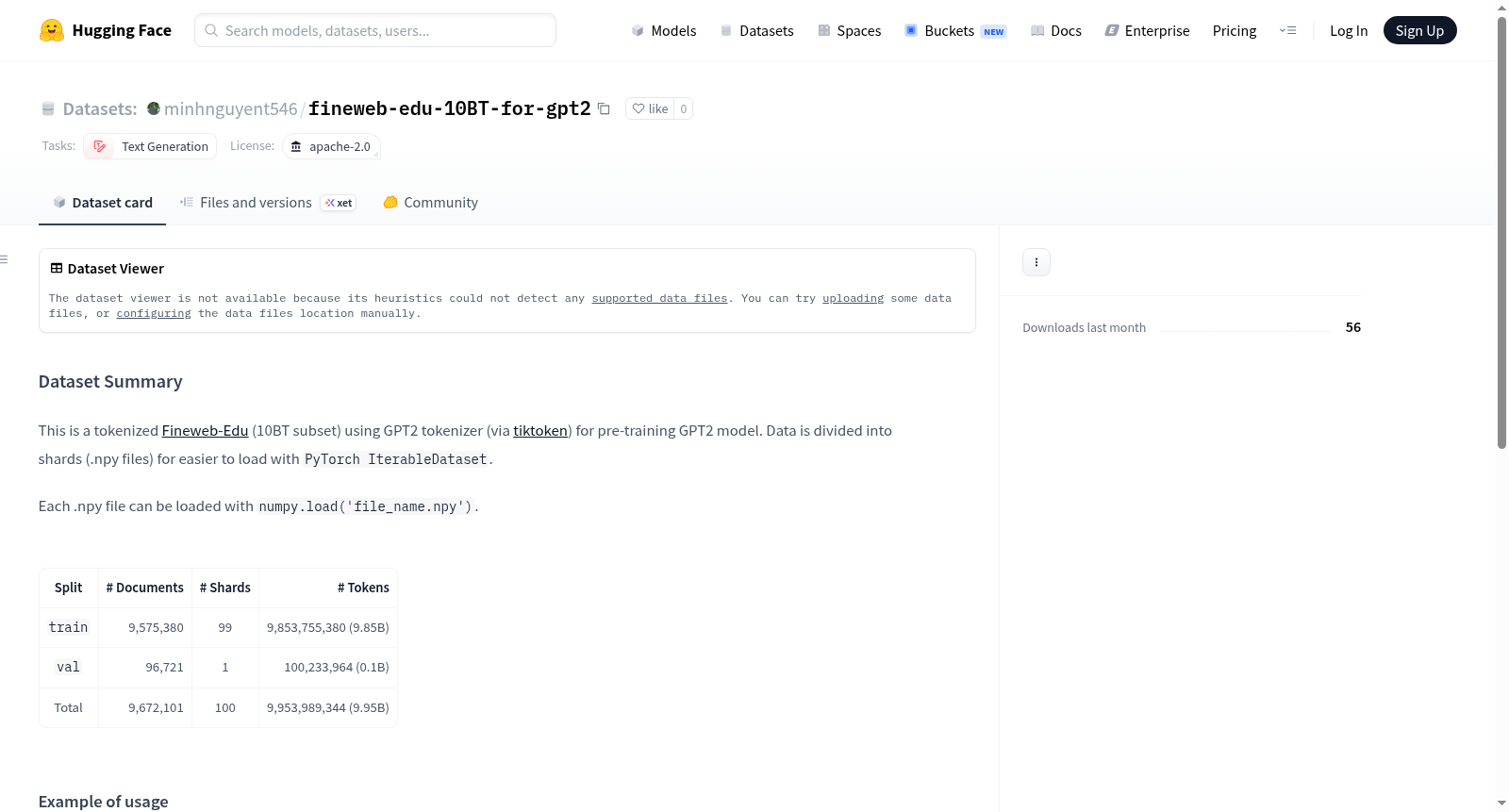The height and width of the screenshot is (812, 1509).
Task: Open the Datasets page
Action: coord(756,30)
